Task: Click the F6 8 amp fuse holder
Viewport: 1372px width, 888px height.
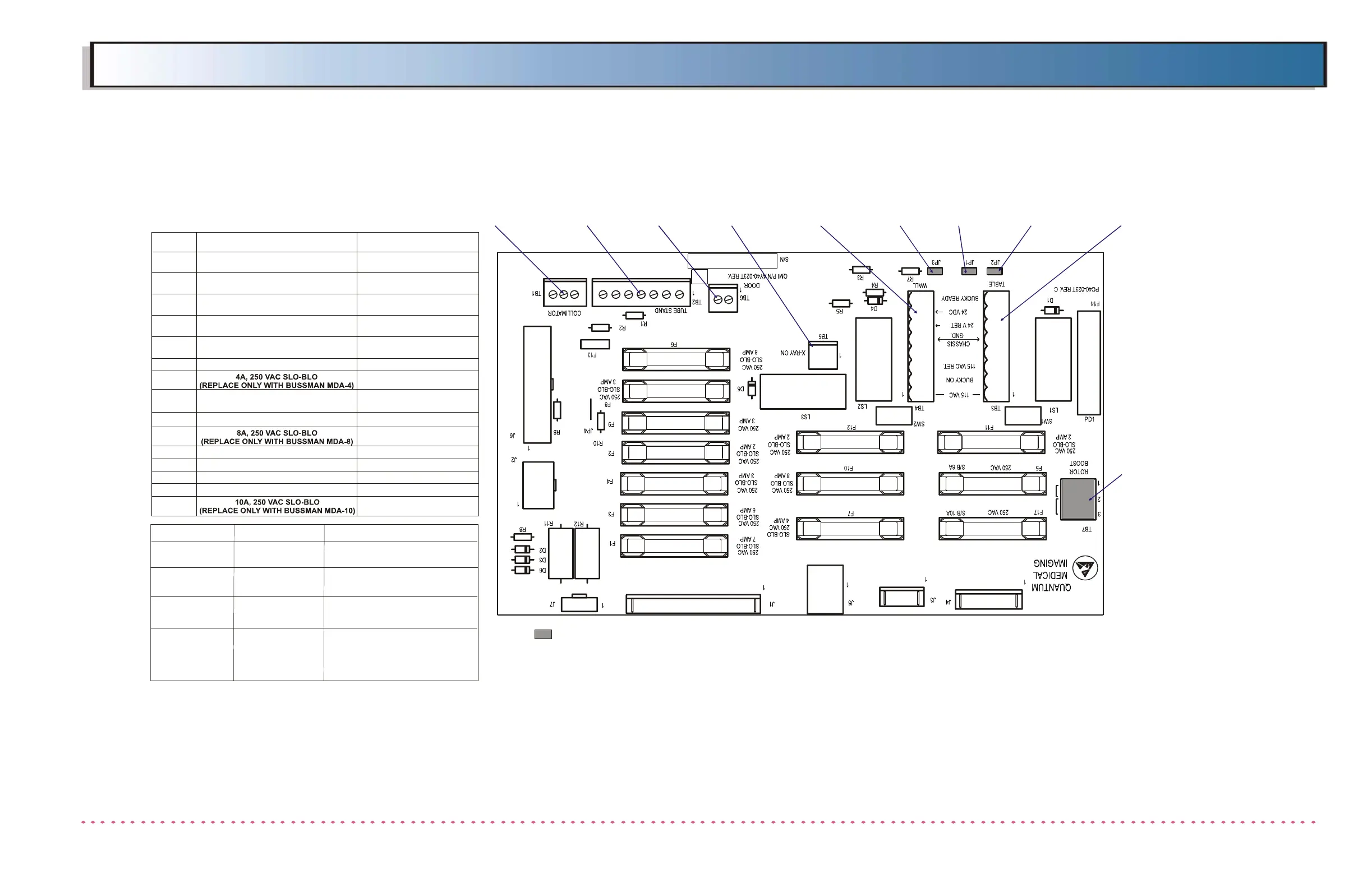Action: coord(676,359)
